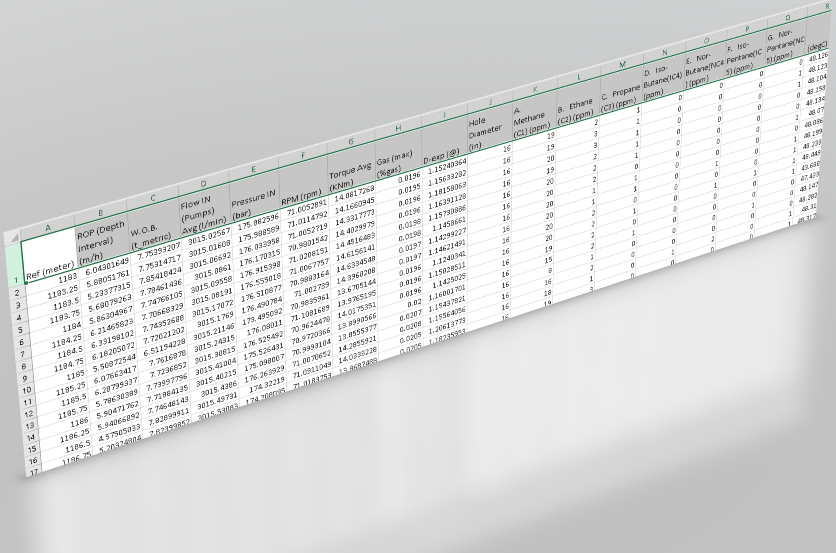Click the 'B. Ethane (C2) (ppm)' cell
This screenshot has width=836, height=553.
tap(577, 104)
